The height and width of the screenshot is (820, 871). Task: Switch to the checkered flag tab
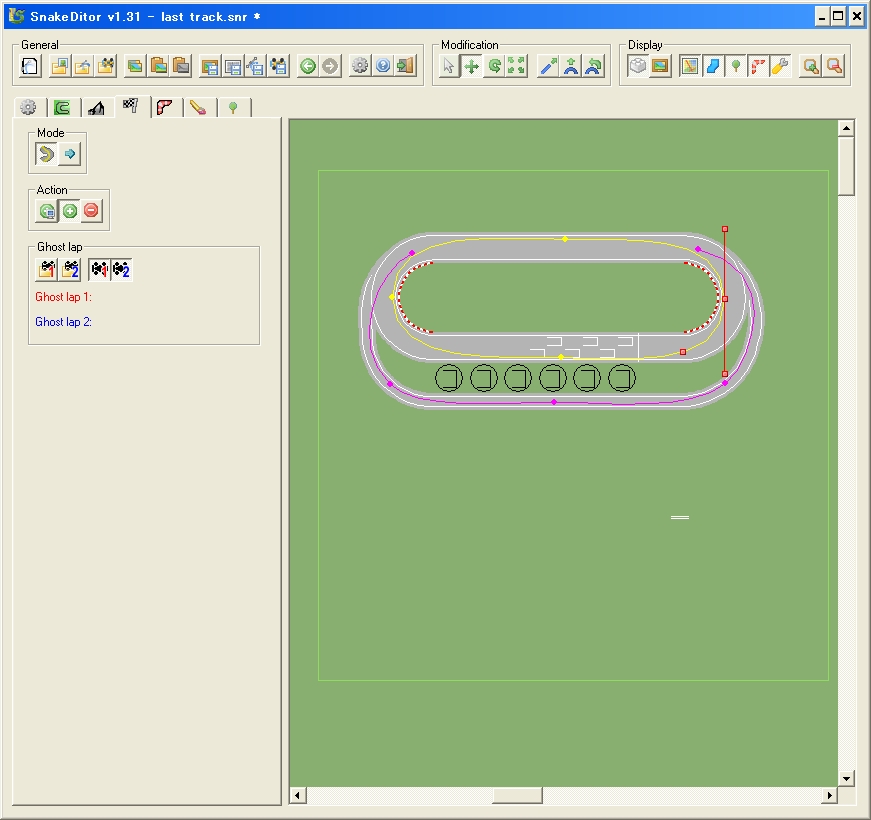click(131, 106)
